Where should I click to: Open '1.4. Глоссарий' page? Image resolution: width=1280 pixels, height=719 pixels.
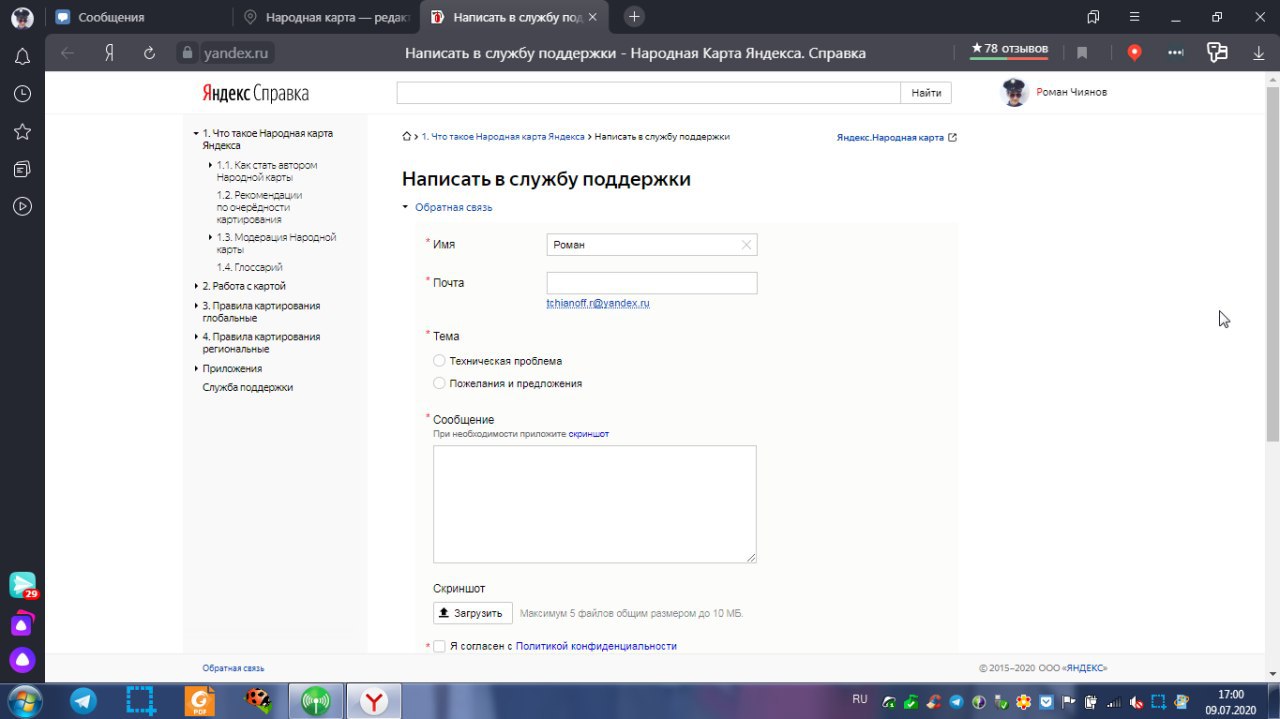[249, 267]
